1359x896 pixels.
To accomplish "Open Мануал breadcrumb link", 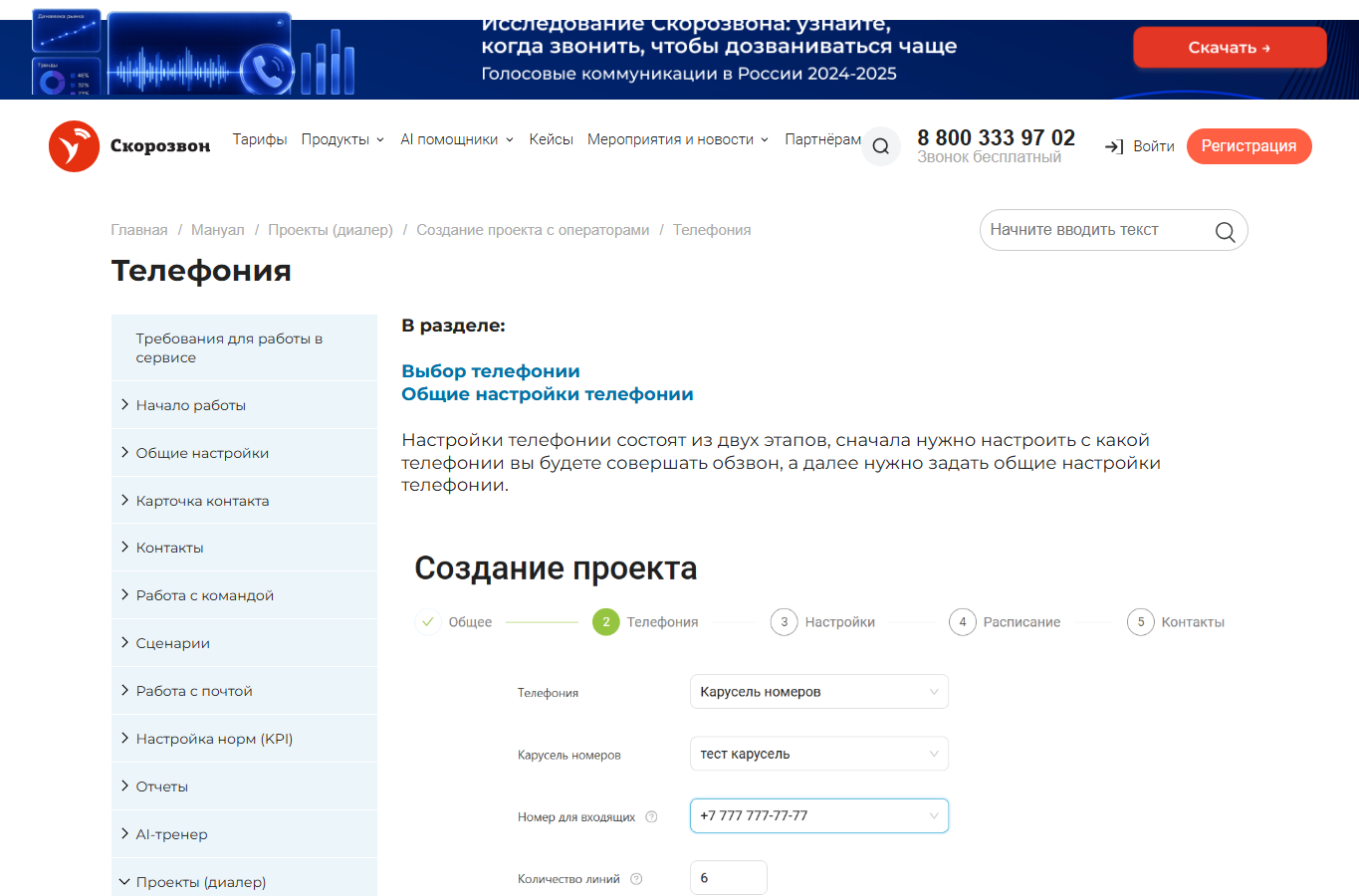I will coord(217,230).
